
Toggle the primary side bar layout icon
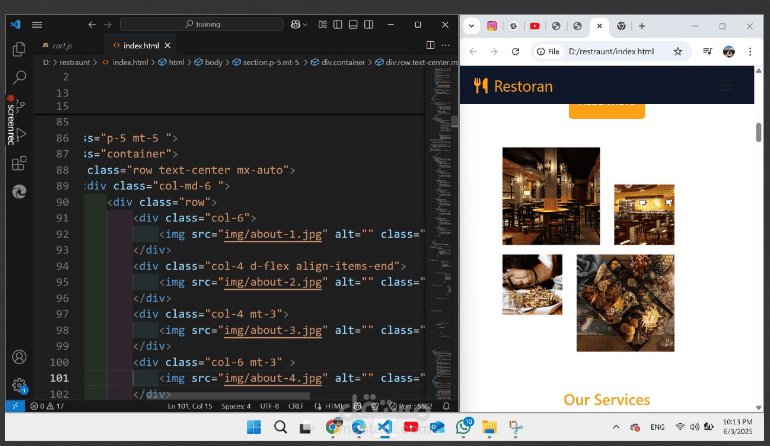tap(337, 25)
